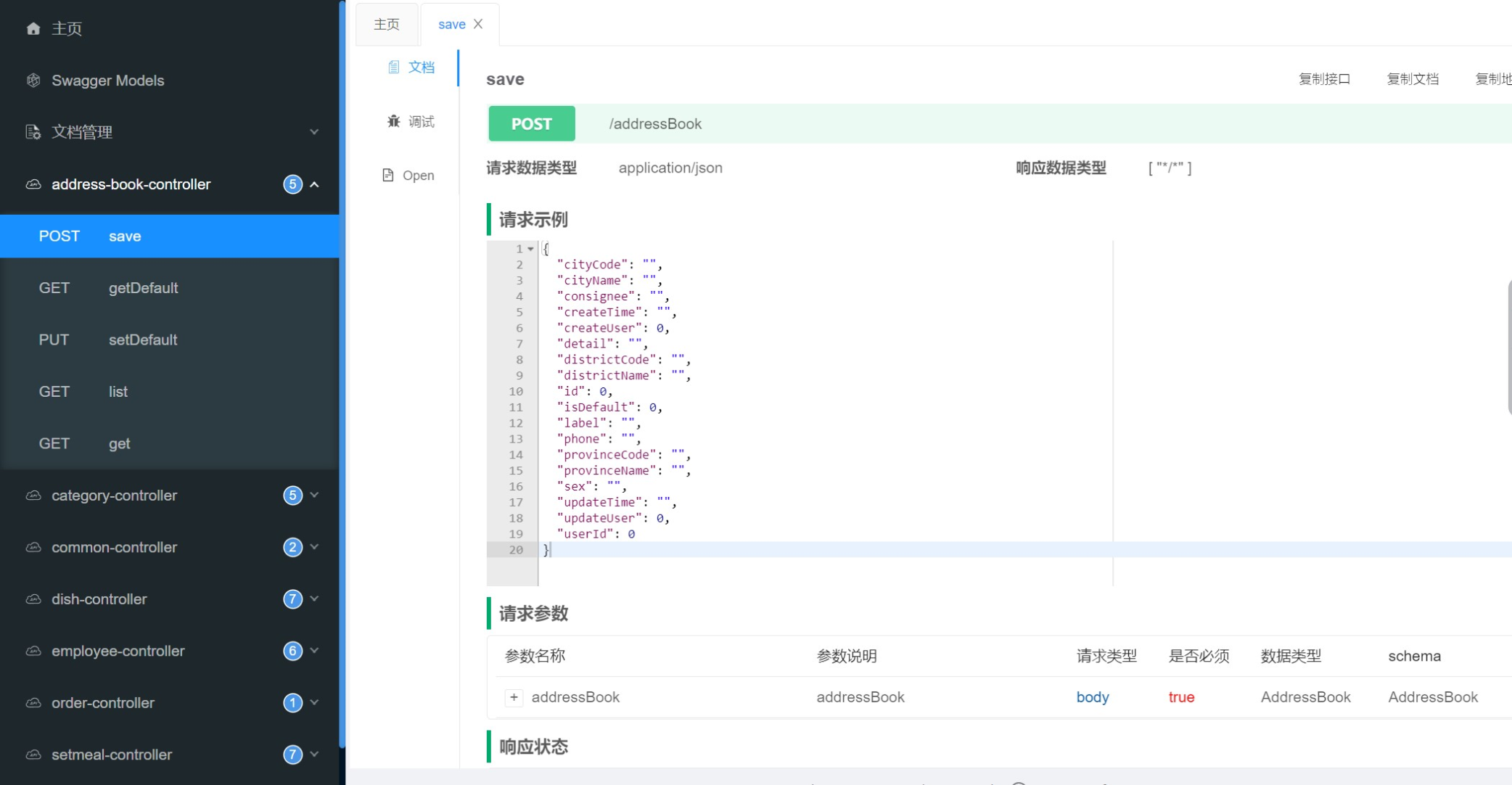Select the PUT setDefault endpoint
Viewport: 1512px width, 785px height.
coord(170,340)
